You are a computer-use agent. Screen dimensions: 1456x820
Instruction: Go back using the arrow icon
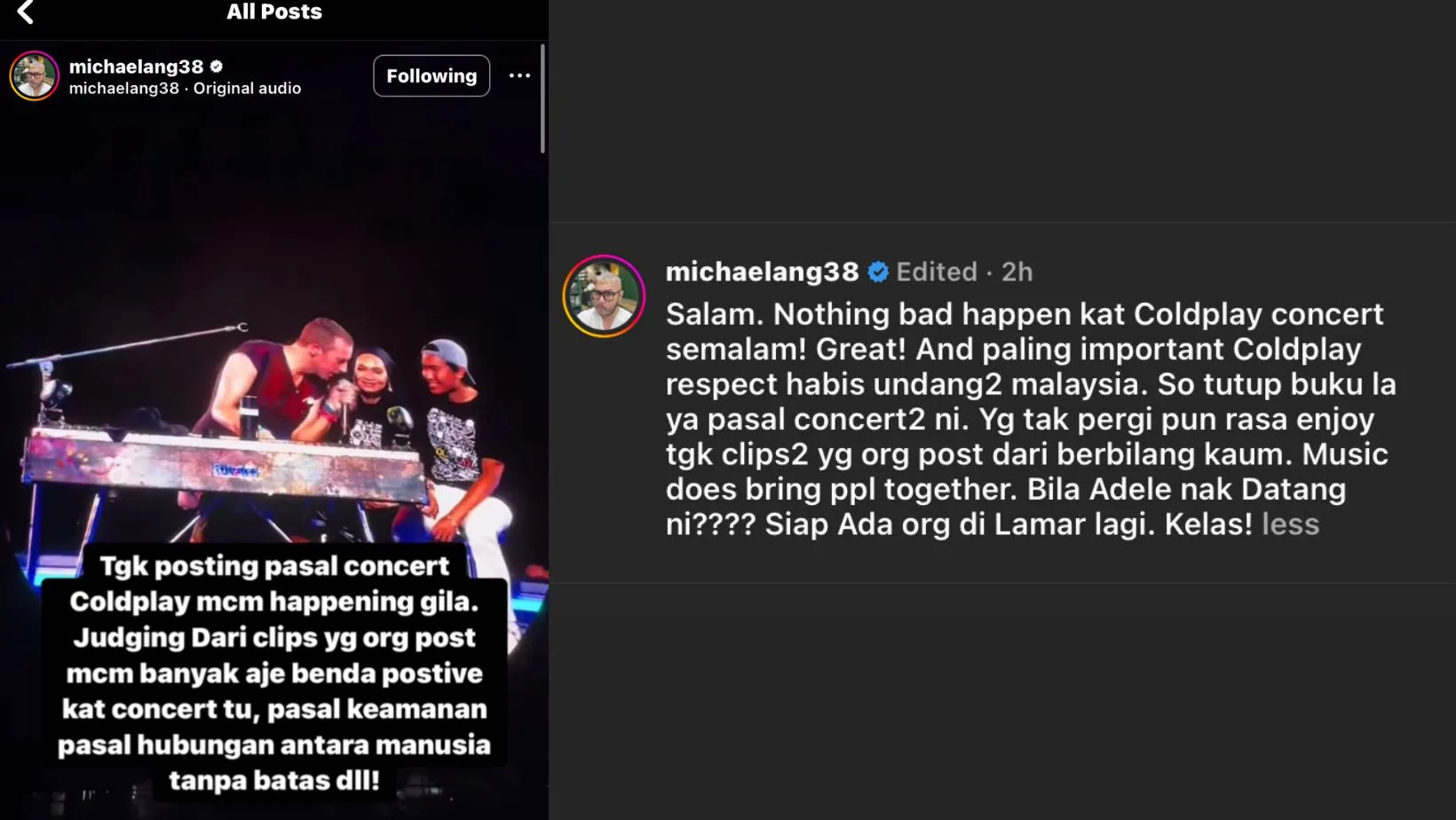[25, 12]
